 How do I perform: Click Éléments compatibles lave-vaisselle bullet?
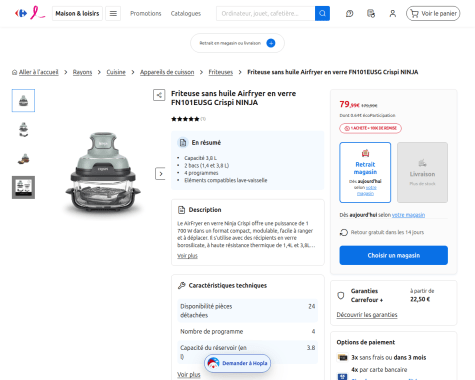226,180
